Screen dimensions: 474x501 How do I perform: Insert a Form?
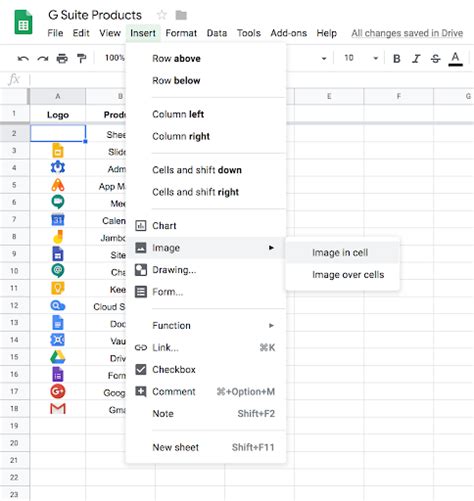[206, 292]
